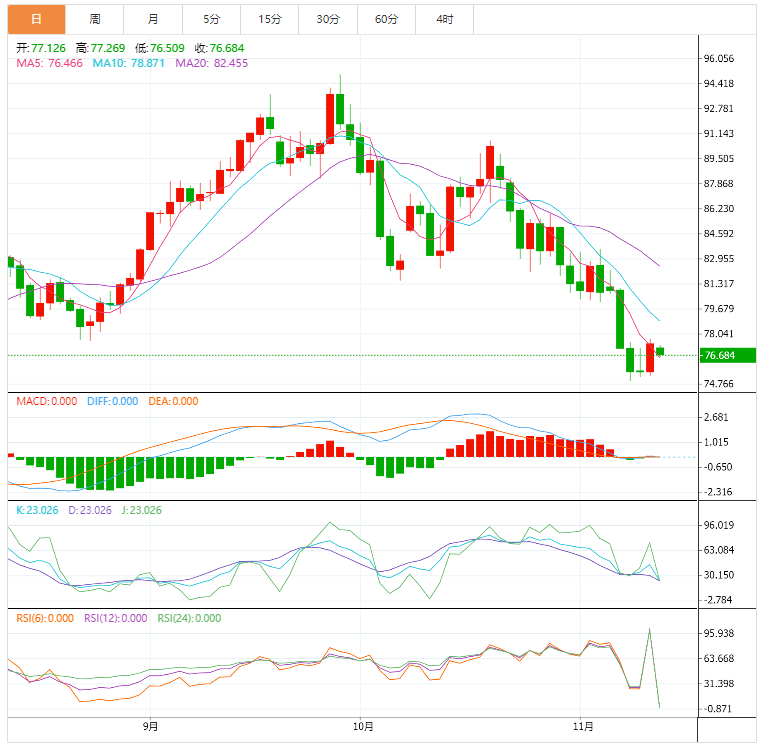Switch to the 4时 chart tab

[444, 19]
